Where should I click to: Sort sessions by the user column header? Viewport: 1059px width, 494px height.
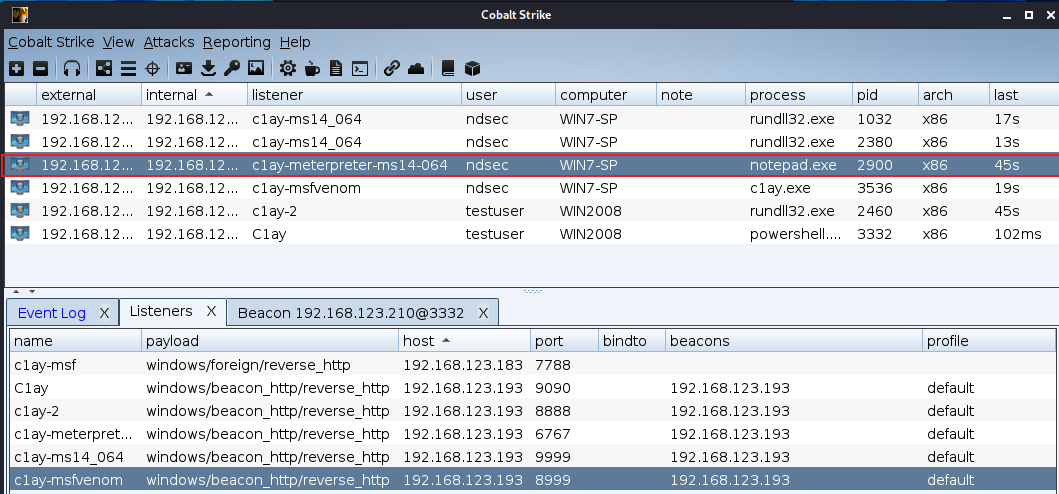pos(509,95)
